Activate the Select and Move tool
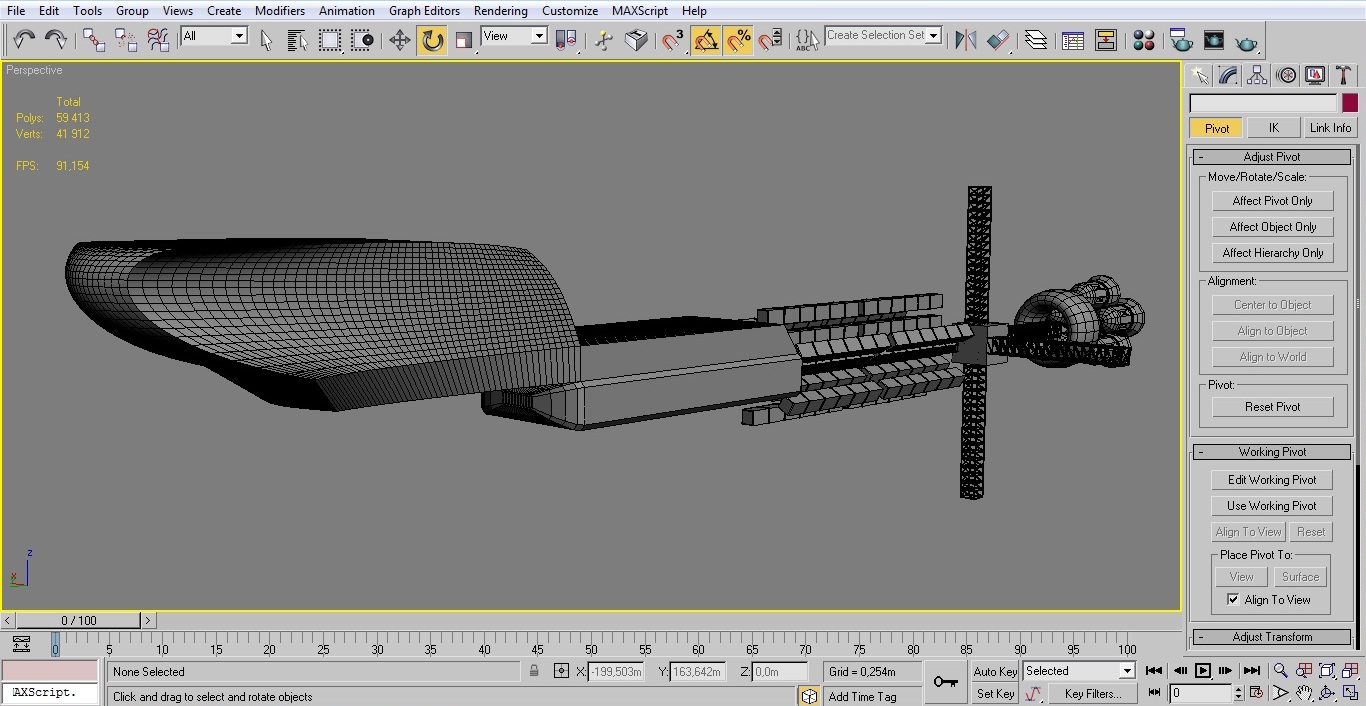 click(399, 40)
